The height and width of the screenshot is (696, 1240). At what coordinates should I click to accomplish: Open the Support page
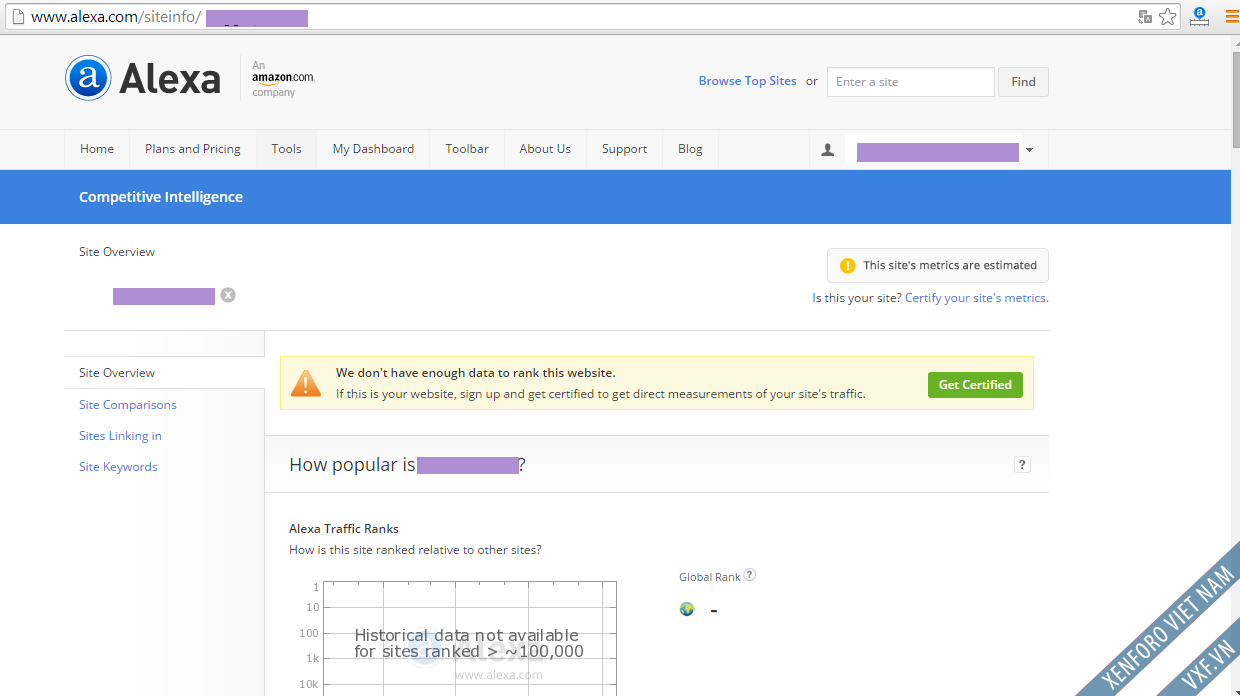pos(624,149)
